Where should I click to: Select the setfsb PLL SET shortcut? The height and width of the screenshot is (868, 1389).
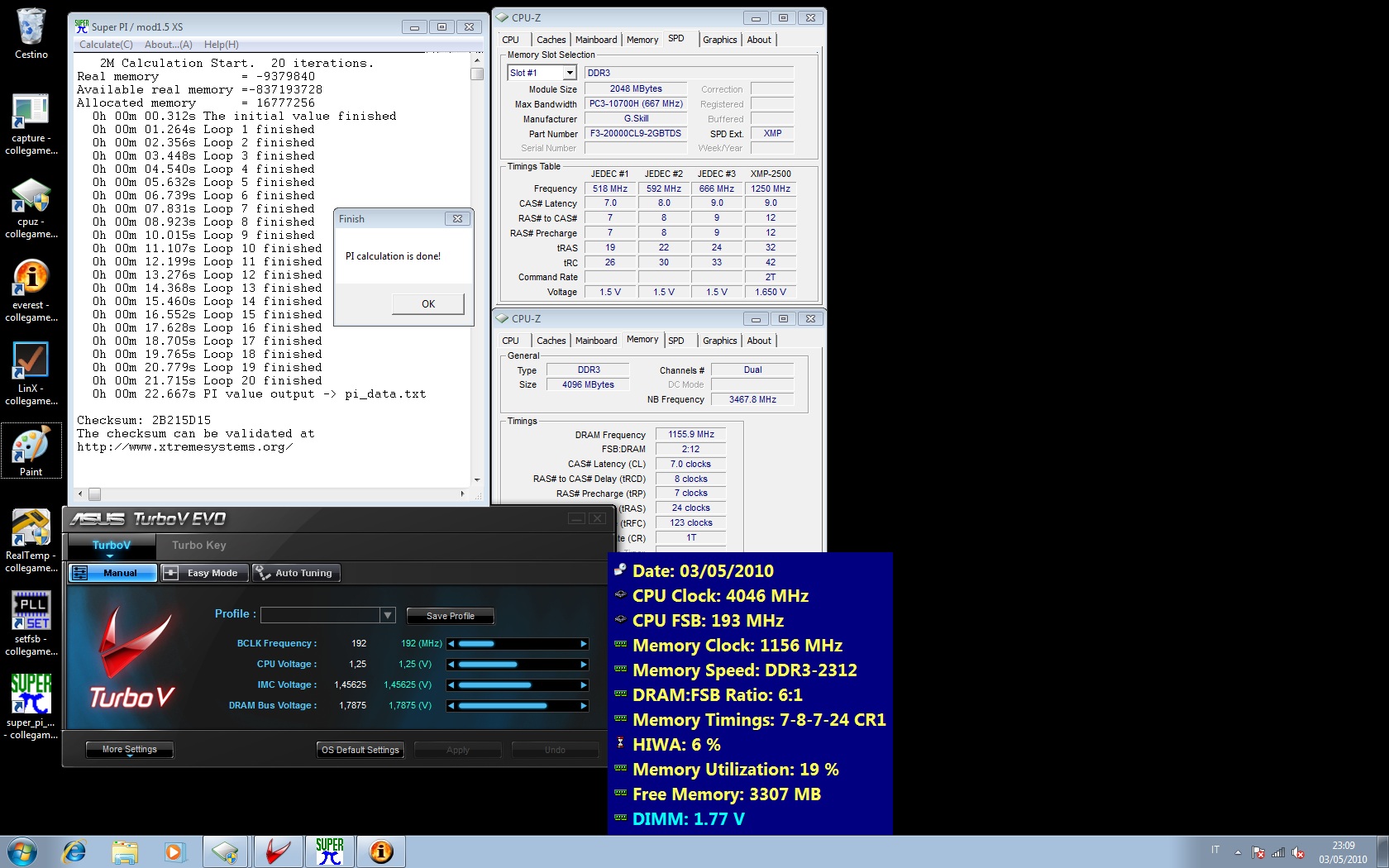pyautogui.click(x=31, y=623)
